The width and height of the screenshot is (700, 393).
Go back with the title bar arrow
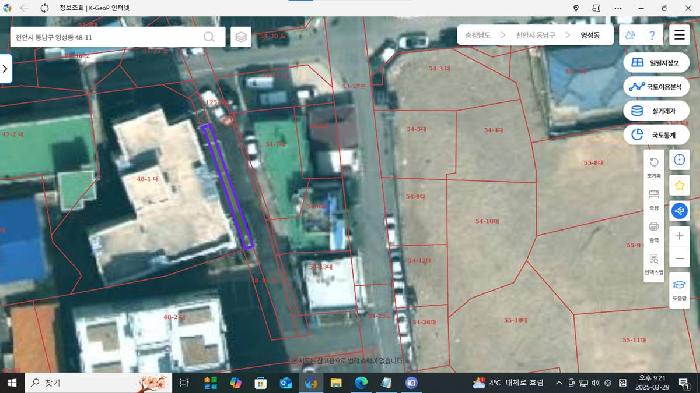24,8
